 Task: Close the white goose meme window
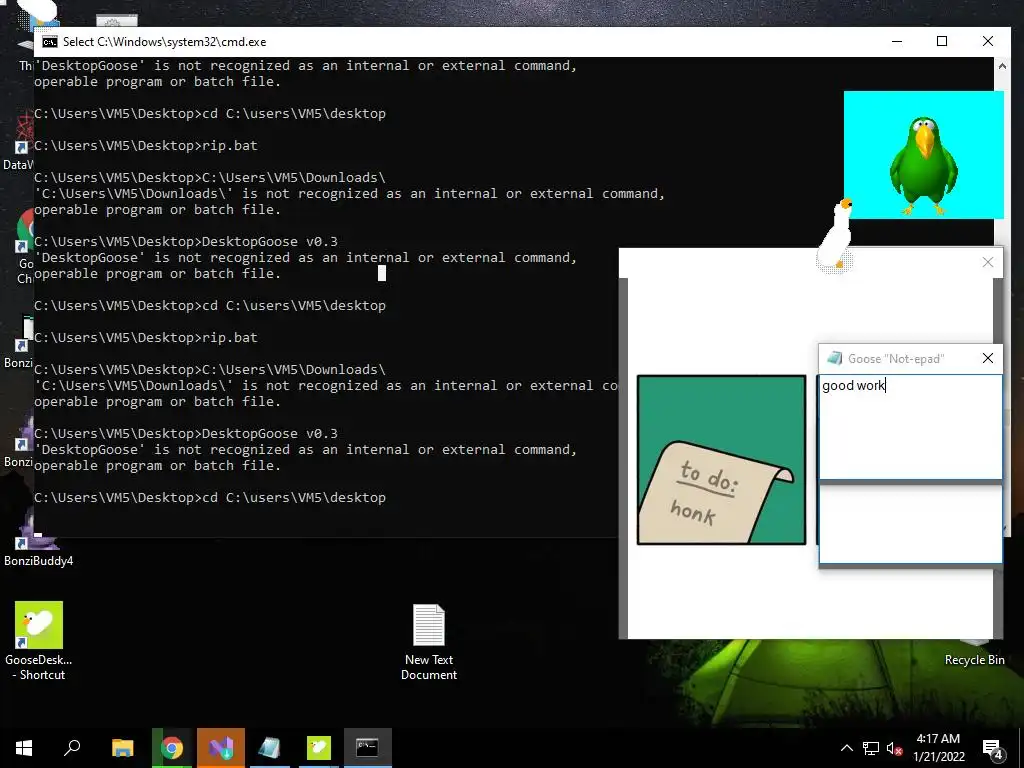[987, 262]
